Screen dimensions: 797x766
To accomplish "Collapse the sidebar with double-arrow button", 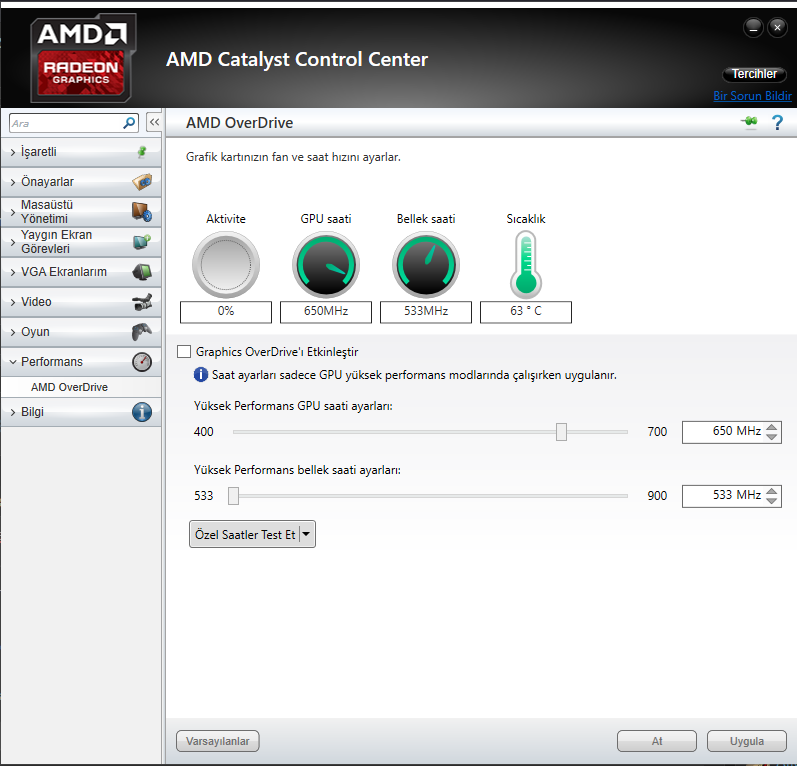I will 155,122.
